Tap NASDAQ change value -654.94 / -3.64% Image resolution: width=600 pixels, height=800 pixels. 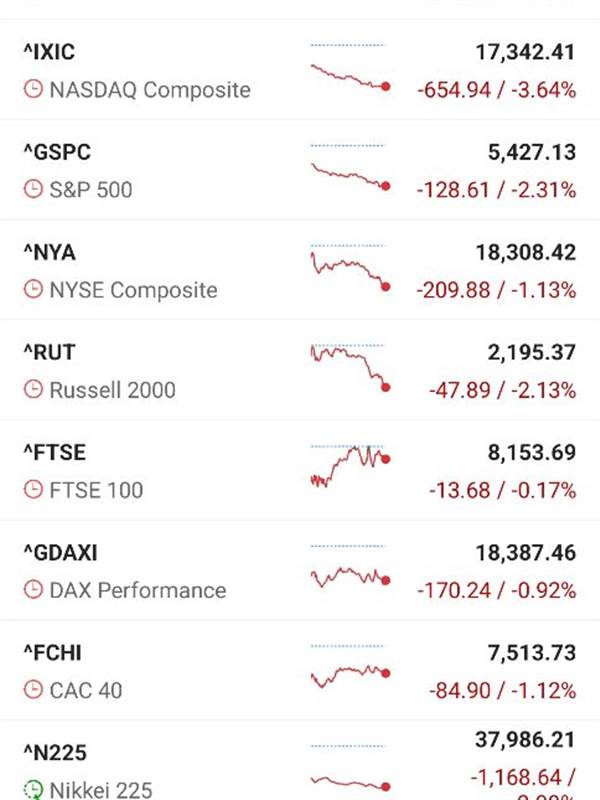point(496,90)
